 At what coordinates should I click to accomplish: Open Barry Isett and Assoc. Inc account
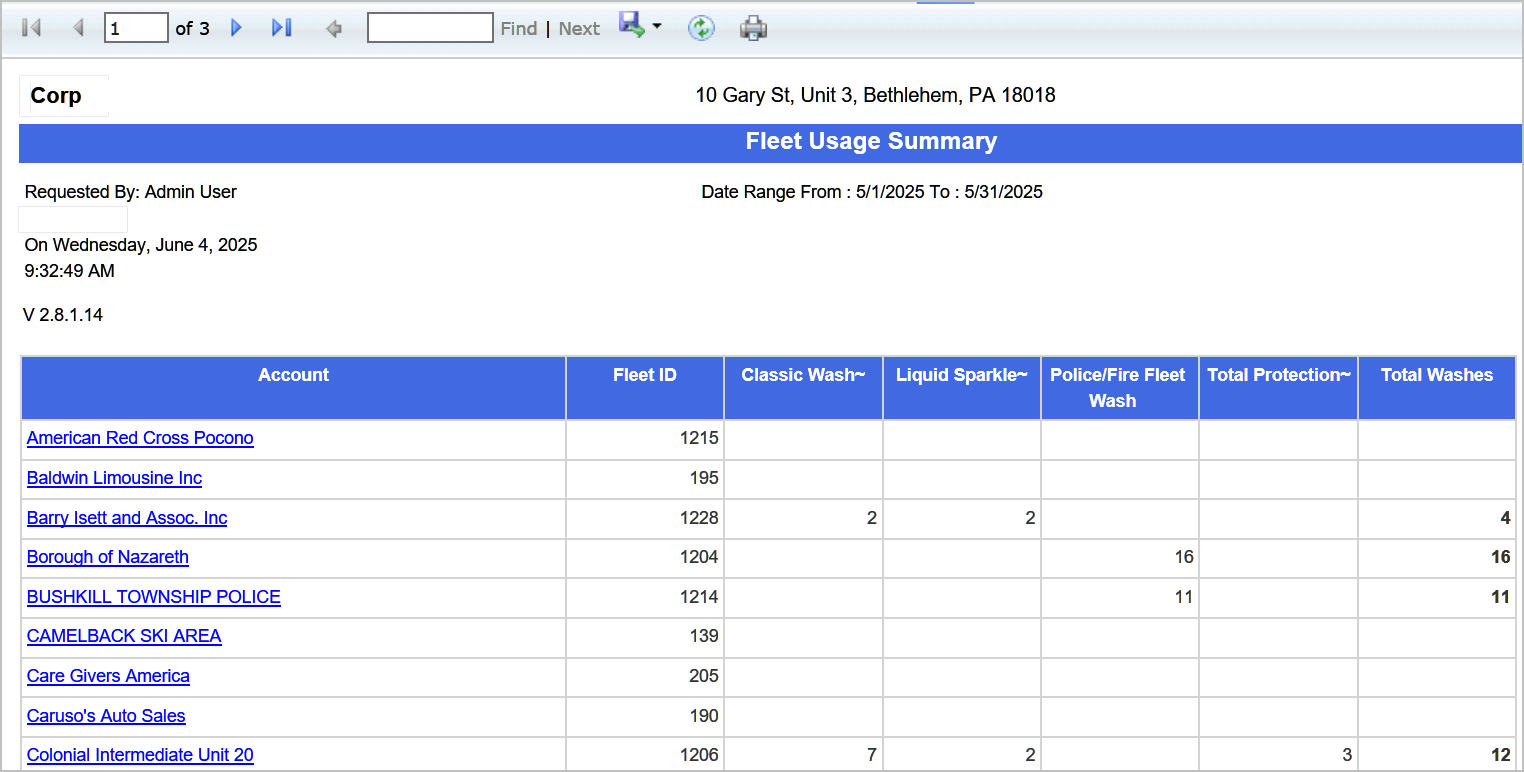click(127, 518)
